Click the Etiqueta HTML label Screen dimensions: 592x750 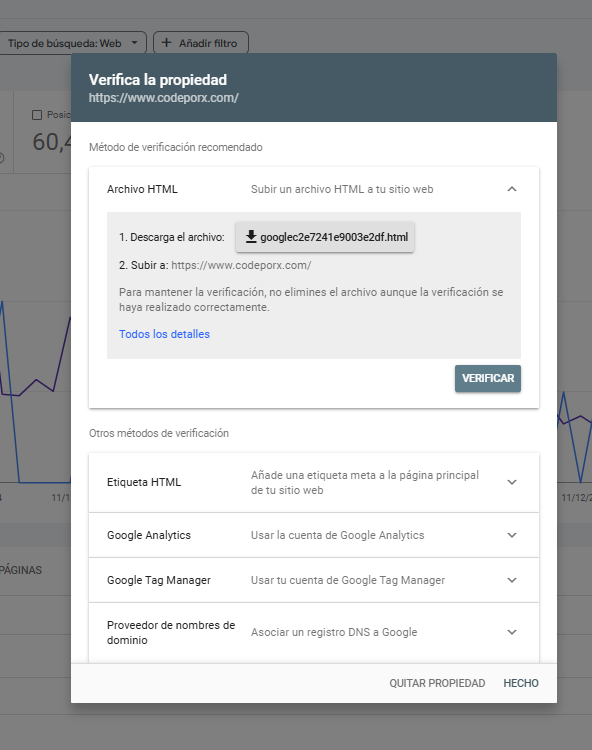pyautogui.click(x=144, y=482)
